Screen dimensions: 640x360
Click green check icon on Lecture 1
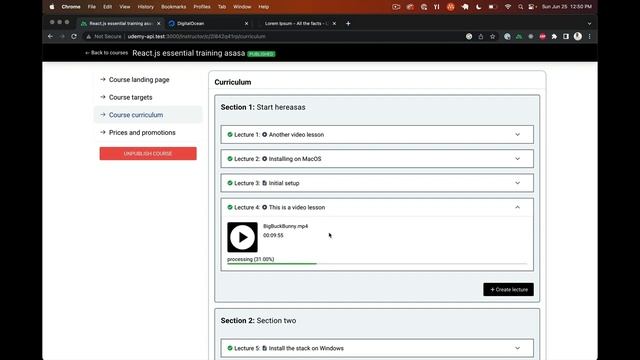(x=230, y=134)
